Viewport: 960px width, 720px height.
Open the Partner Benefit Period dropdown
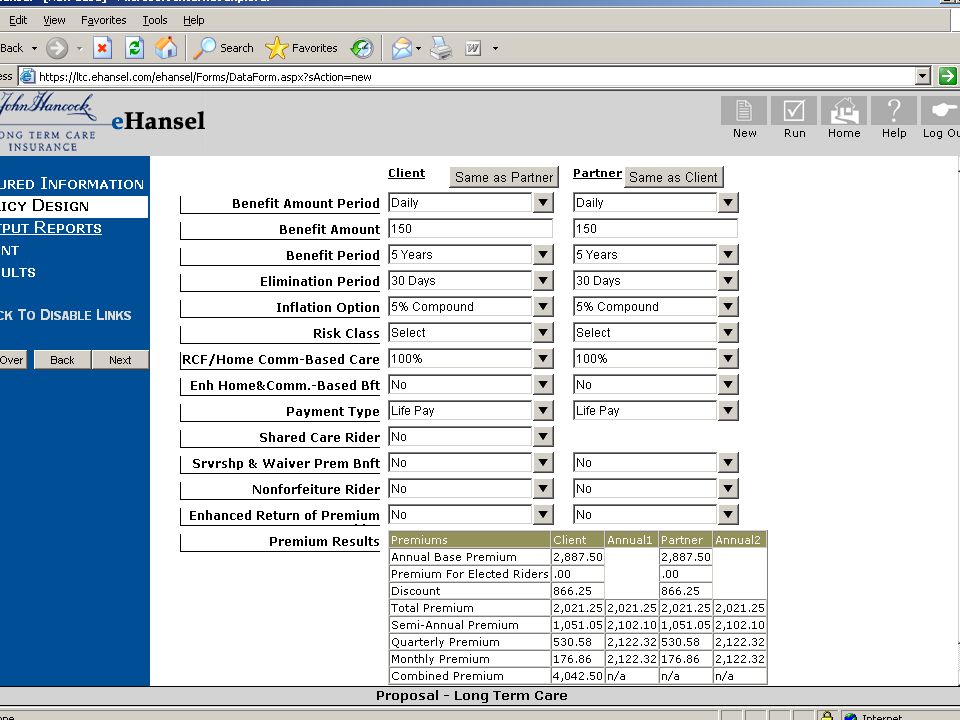(728, 255)
